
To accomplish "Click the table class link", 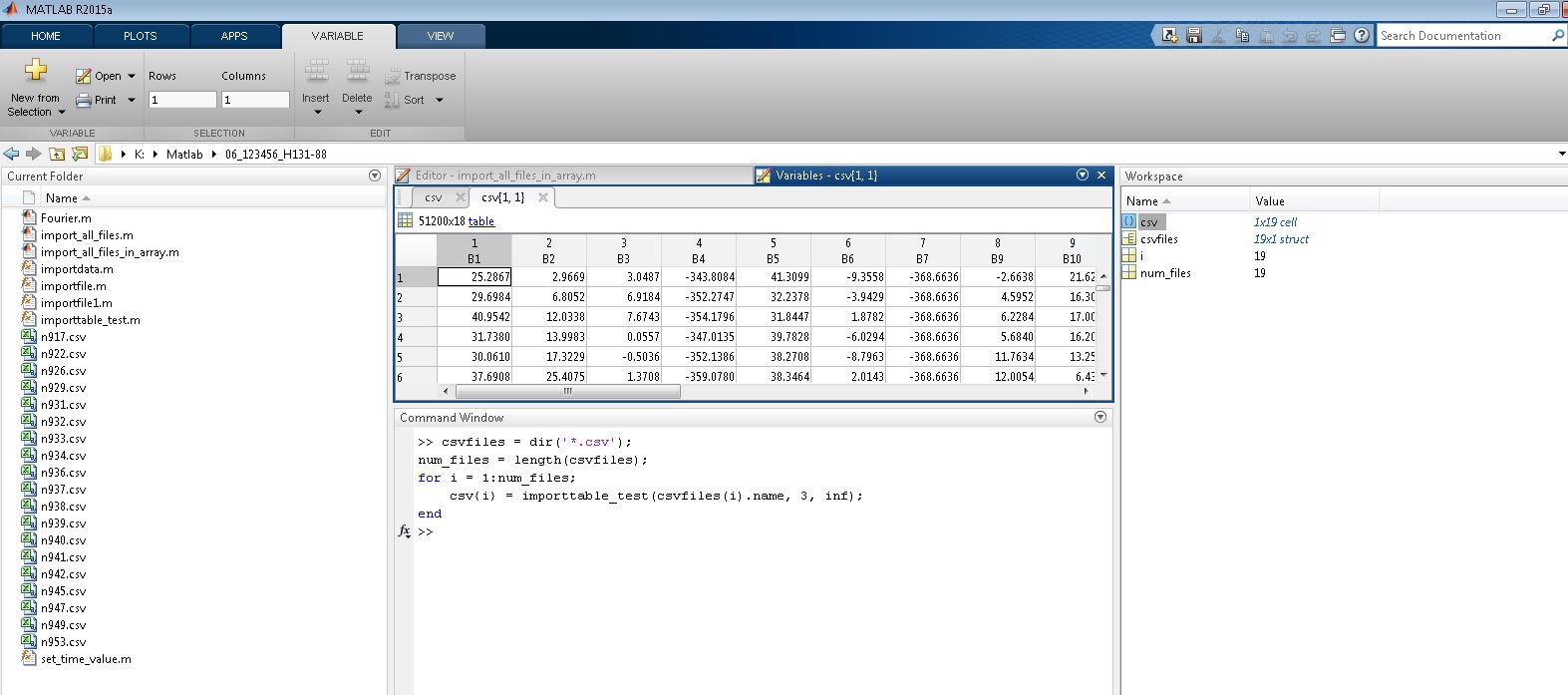I will [480, 221].
